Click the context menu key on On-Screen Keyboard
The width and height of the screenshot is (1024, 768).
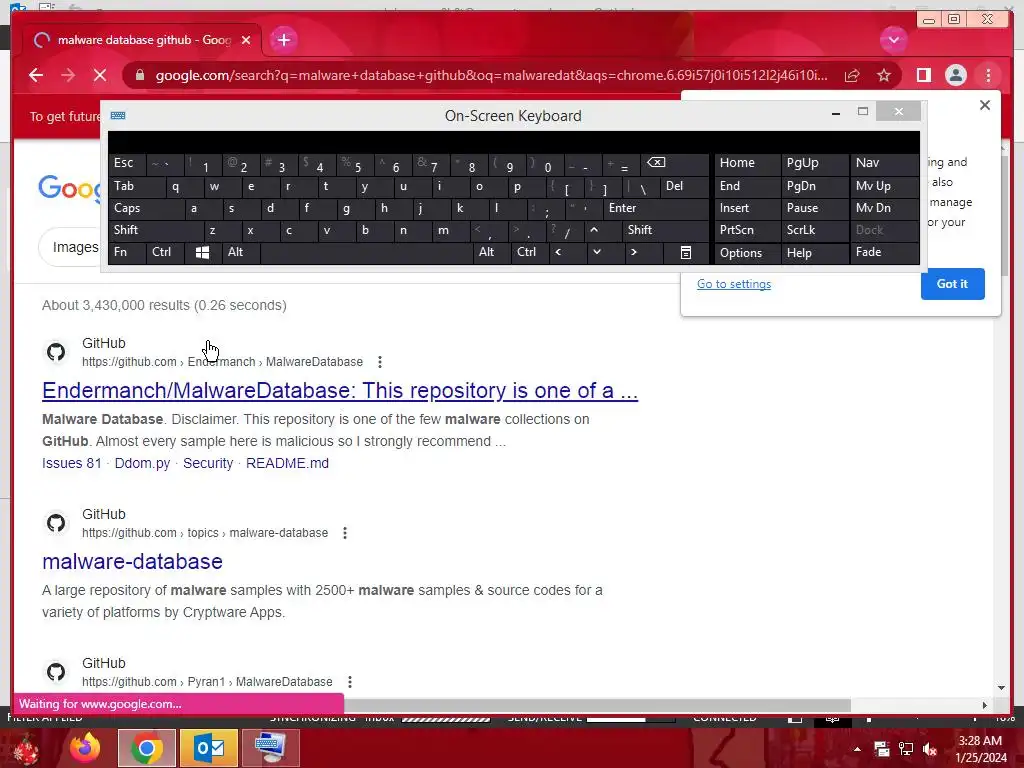[x=686, y=253]
